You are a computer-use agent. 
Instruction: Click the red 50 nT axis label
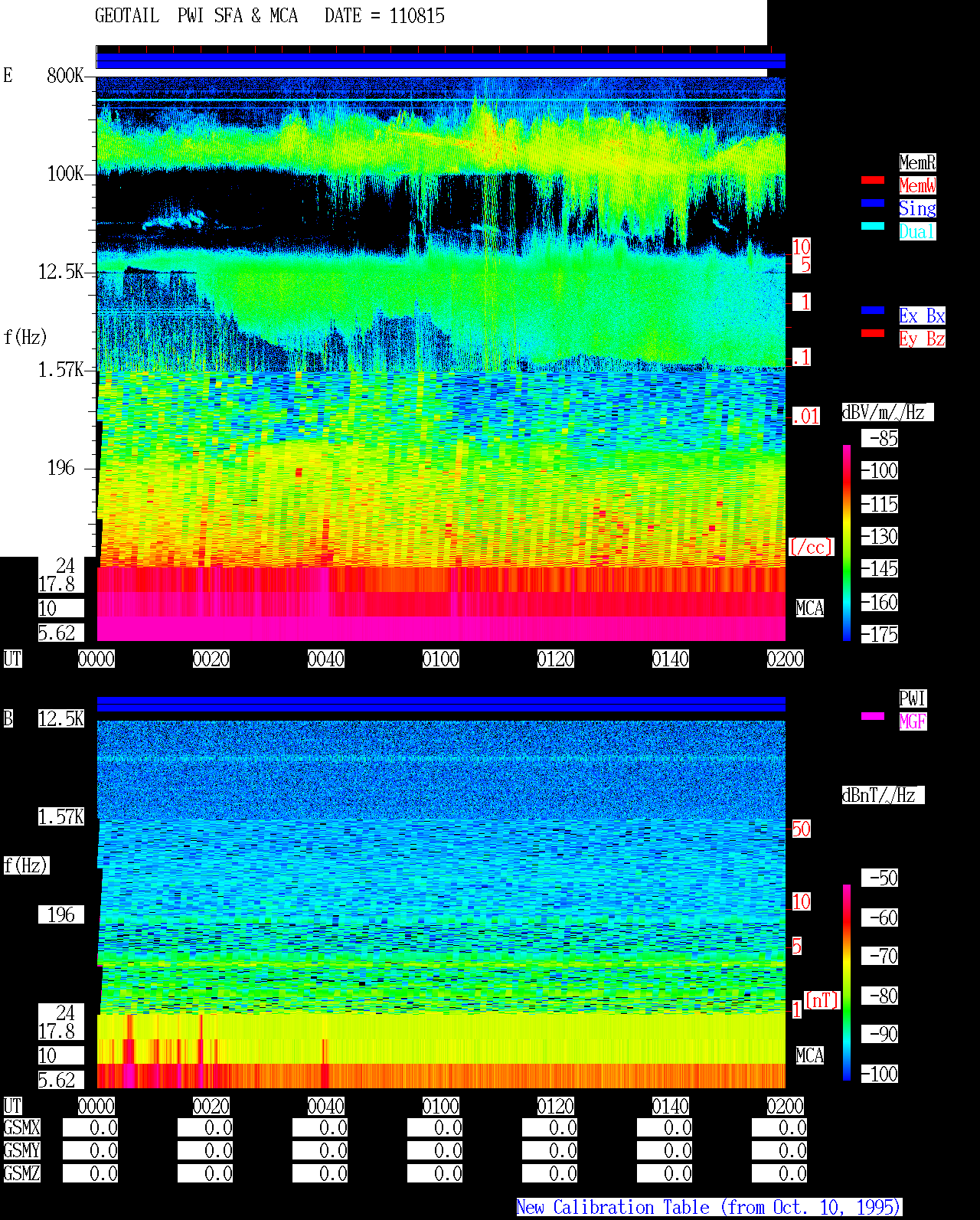(x=801, y=829)
